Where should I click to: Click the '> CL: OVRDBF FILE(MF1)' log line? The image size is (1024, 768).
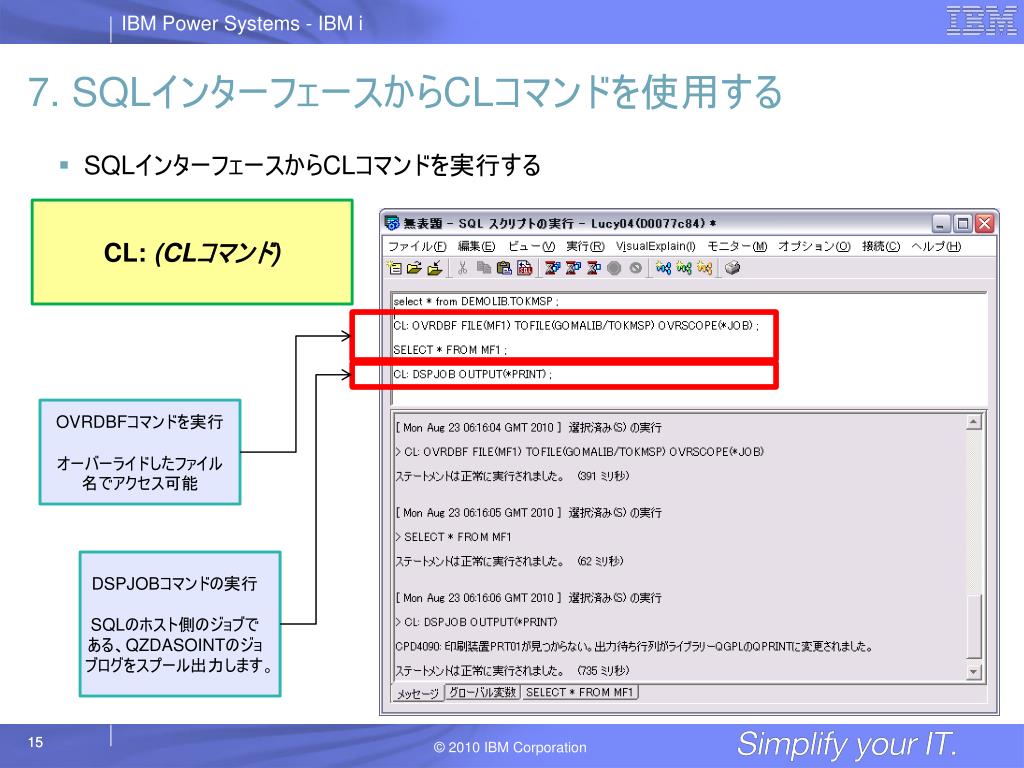(579, 452)
